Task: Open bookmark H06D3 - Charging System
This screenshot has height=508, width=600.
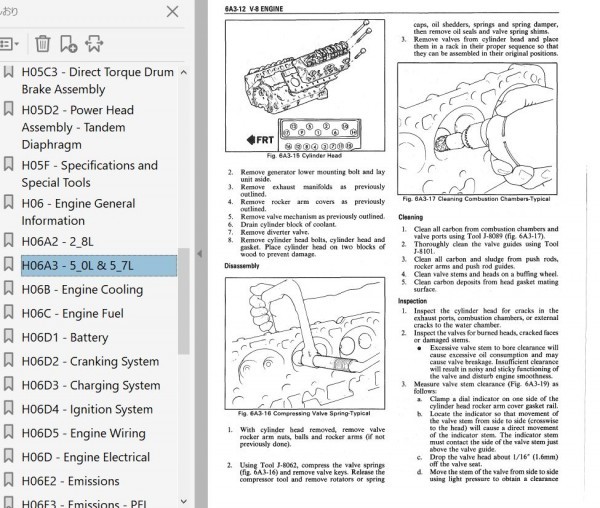Action: pos(91,385)
